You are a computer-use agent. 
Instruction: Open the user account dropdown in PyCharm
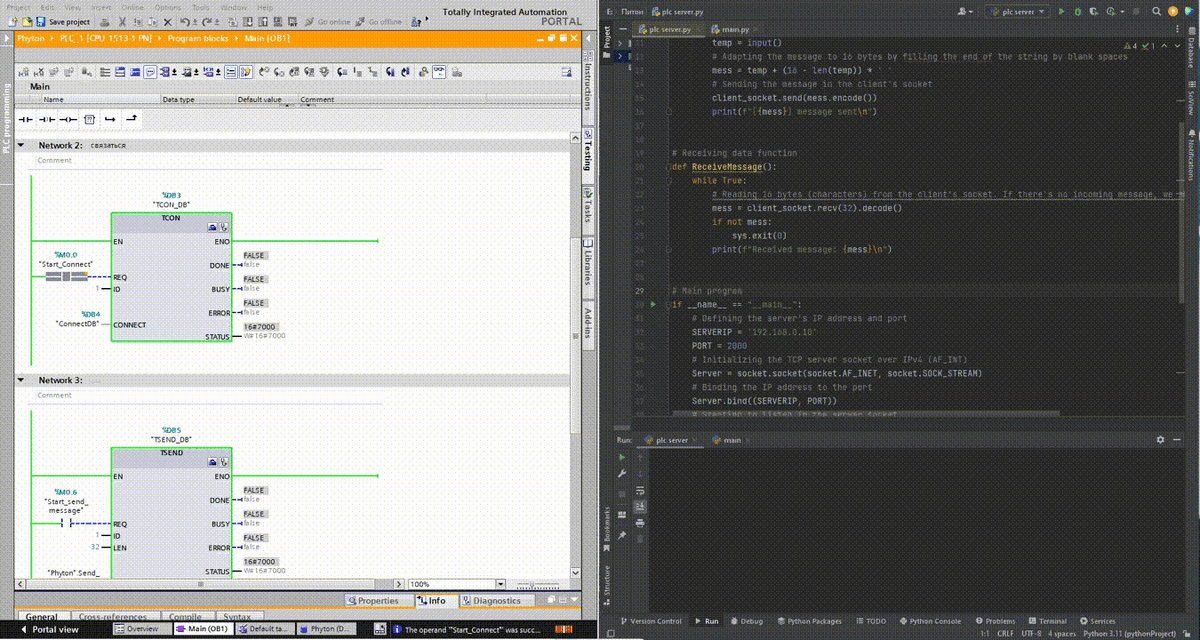tap(965, 11)
